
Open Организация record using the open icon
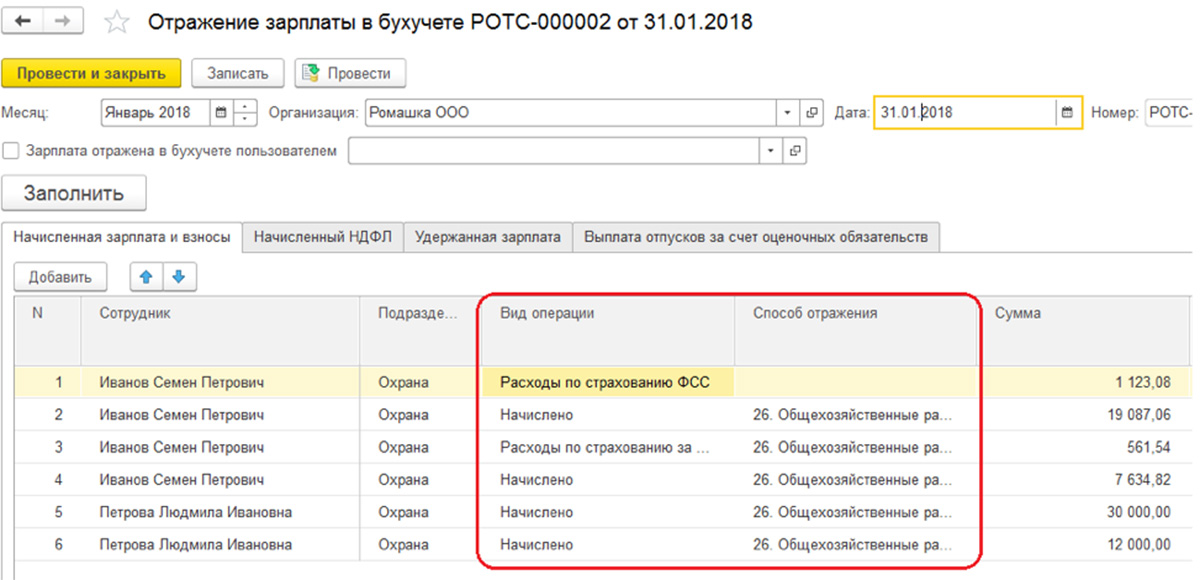tap(811, 113)
